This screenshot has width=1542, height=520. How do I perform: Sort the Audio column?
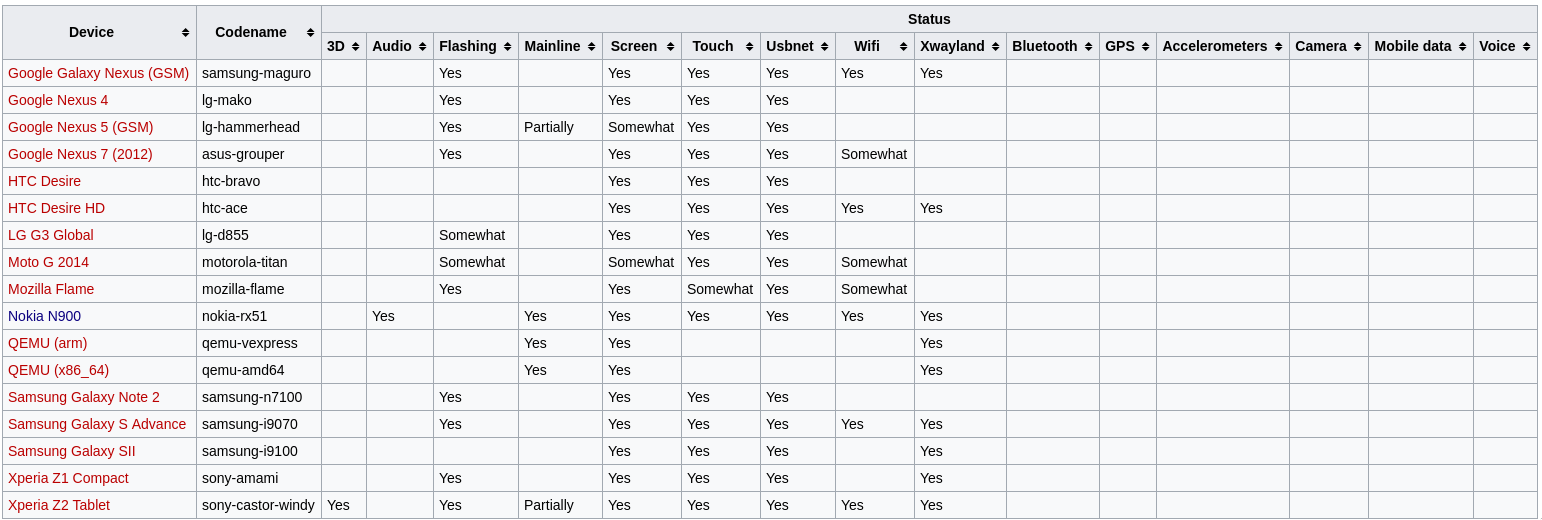point(422,46)
